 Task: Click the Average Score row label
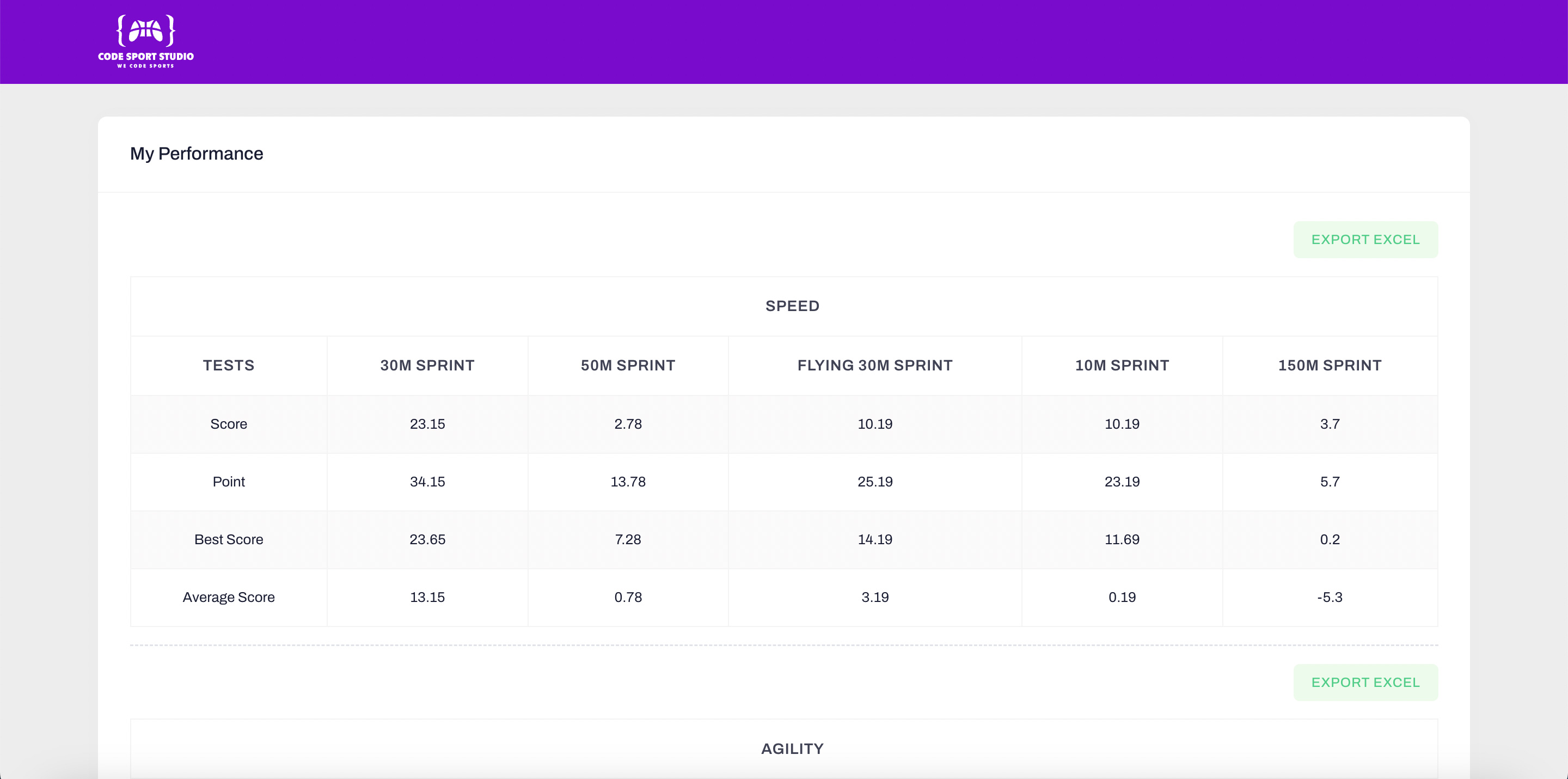[228, 598]
